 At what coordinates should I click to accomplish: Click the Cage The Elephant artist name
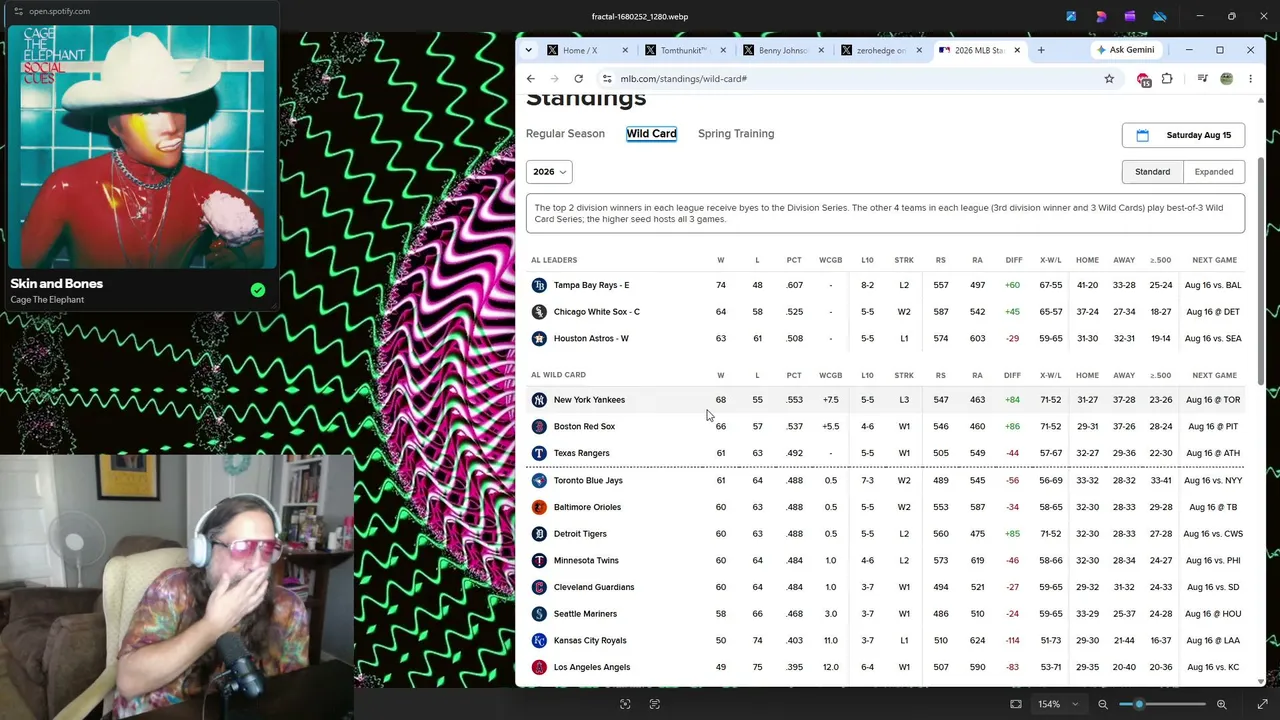coord(48,300)
